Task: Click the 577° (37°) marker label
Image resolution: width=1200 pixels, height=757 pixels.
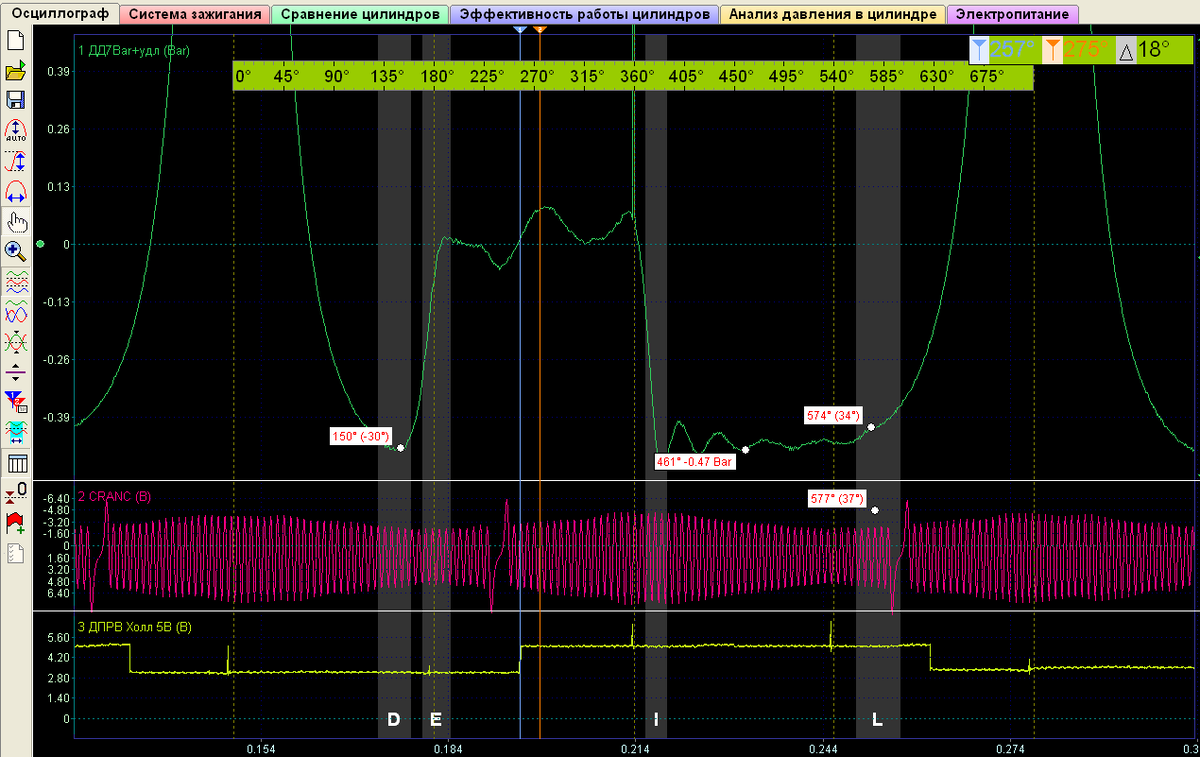Action: pyautogui.click(x=836, y=497)
